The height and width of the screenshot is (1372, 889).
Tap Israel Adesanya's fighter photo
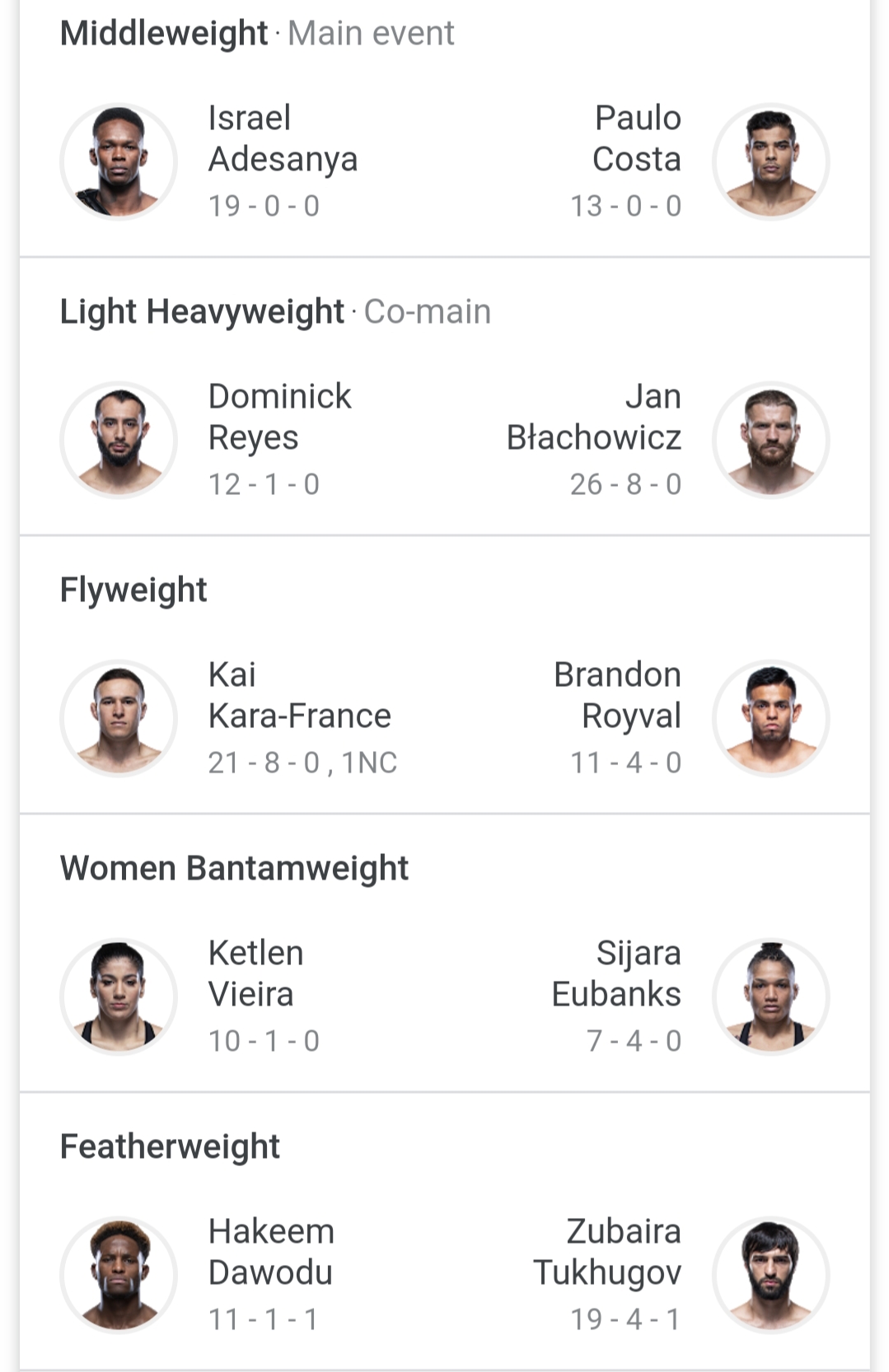click(x=119, y=161)
